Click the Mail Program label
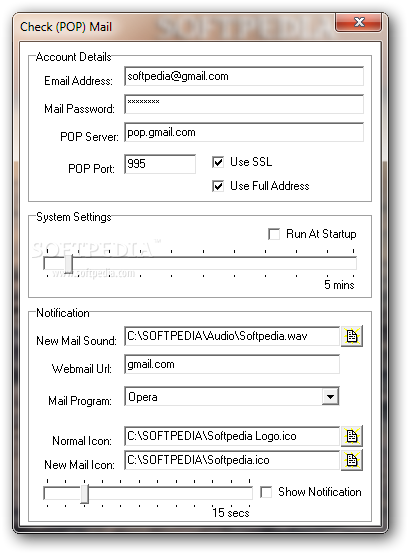Screen dimensions: 409x554 (x=80, y=401)
